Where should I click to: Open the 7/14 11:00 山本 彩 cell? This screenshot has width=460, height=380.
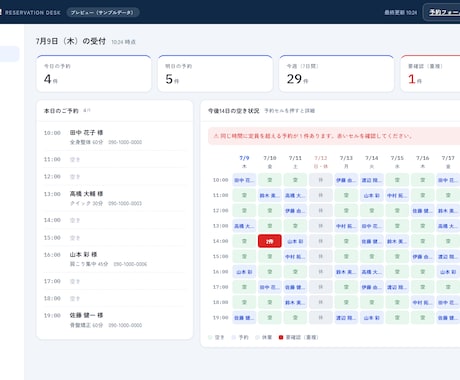point(372,195)
